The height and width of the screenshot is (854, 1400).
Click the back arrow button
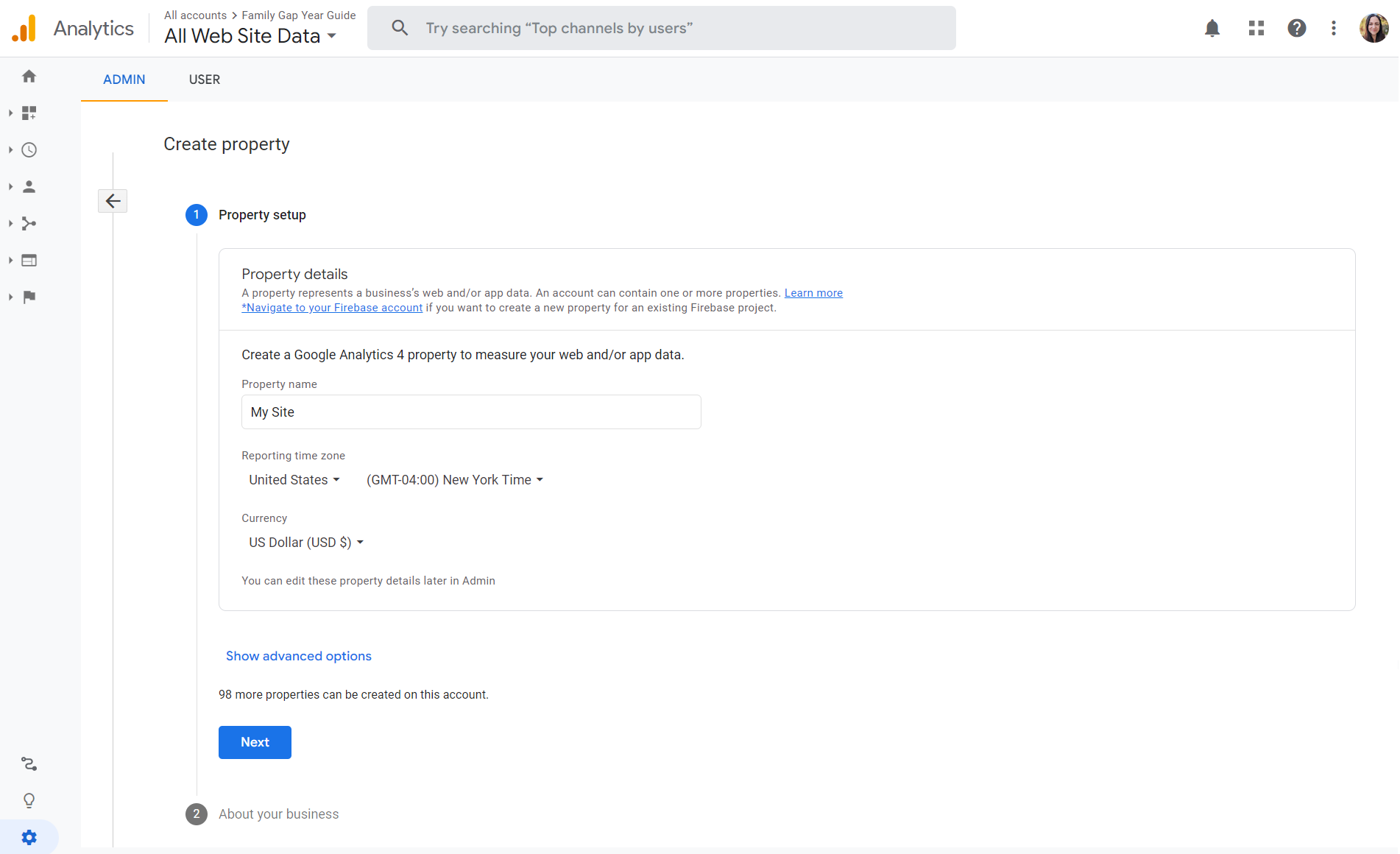click(113, 201)
